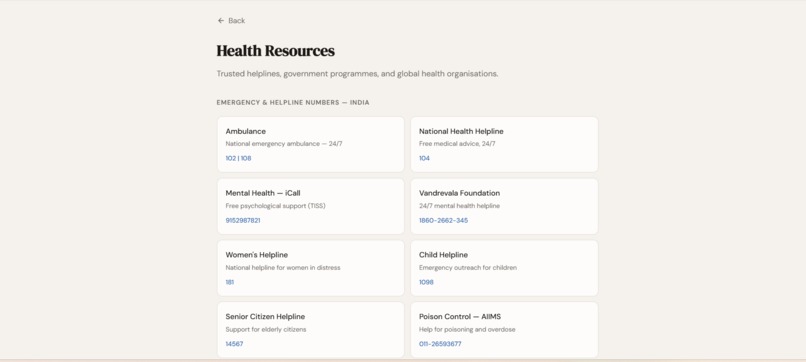Click the Poison Control — AIIMS title
This screenshot has width=806, height=362.
(x=460, y=316)
